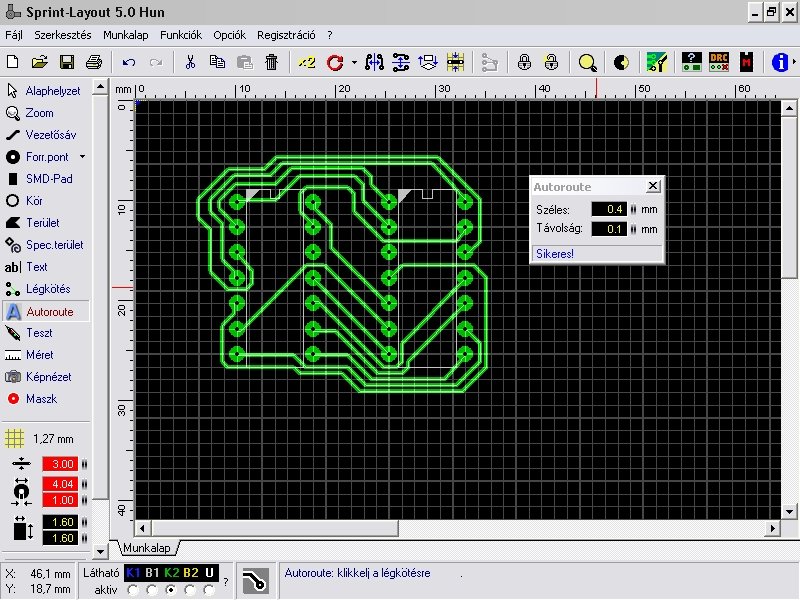800x600 pixels.
Task: Select the Spec.terület tool
Action: pyautogui.click(x=45, y=245)
